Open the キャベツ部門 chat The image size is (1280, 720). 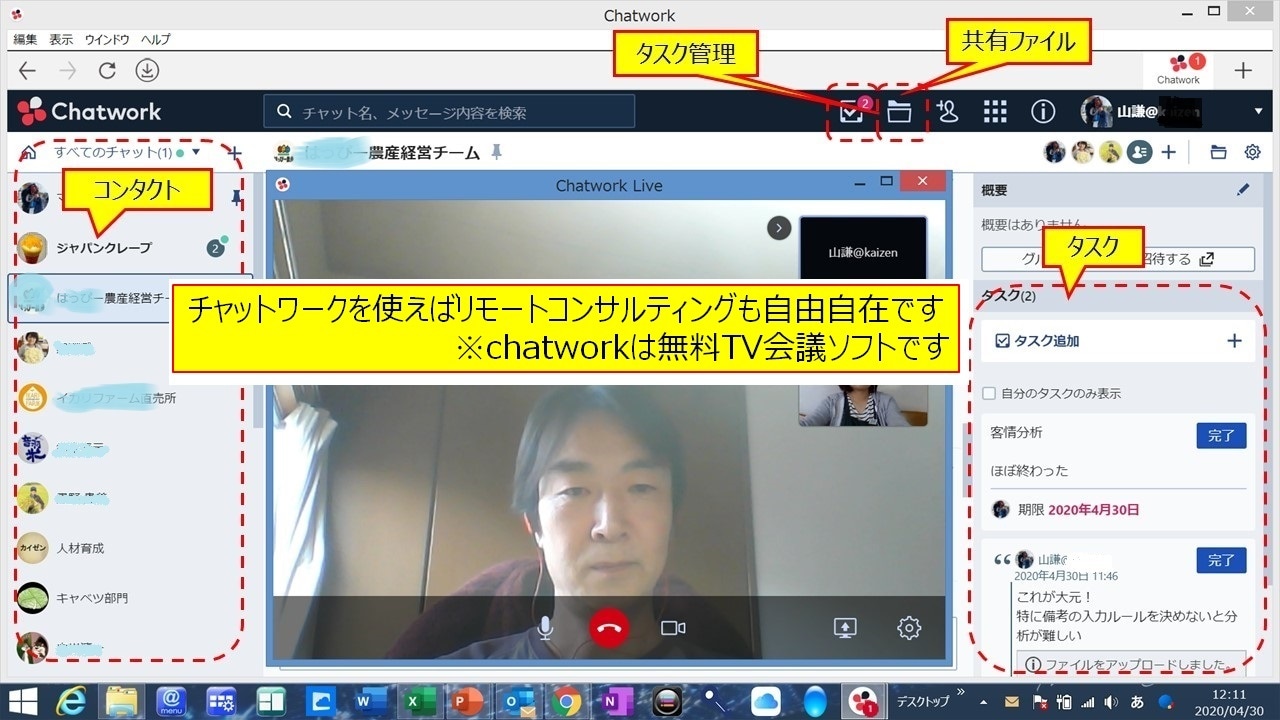pyautogui.click(x=129, y=598)
